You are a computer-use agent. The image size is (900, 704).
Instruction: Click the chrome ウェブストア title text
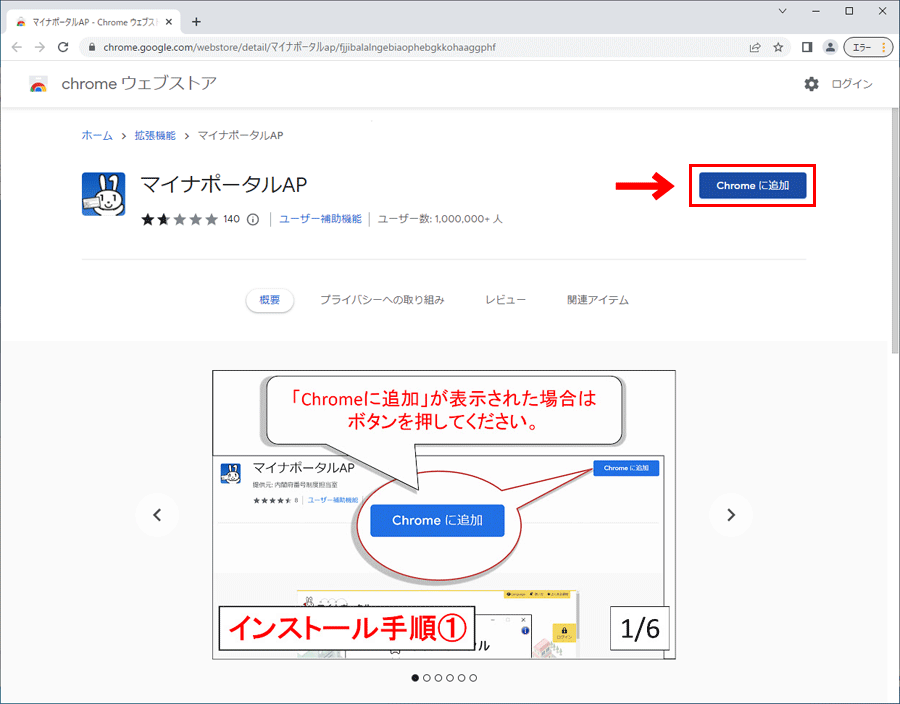[x=139, y=84]
